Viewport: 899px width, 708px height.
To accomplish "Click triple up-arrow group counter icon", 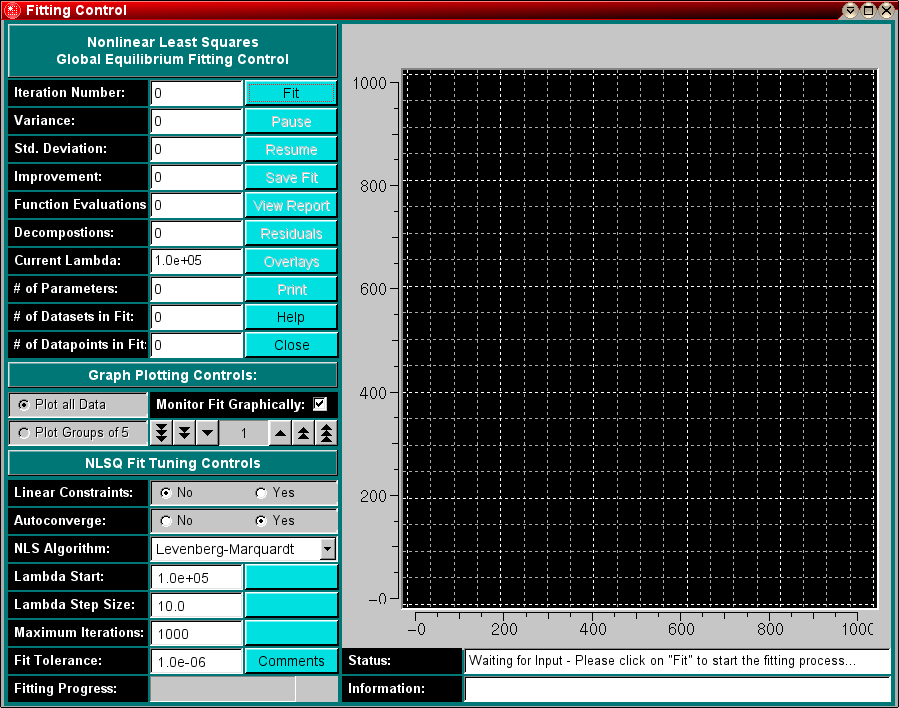I will point(326,433).
